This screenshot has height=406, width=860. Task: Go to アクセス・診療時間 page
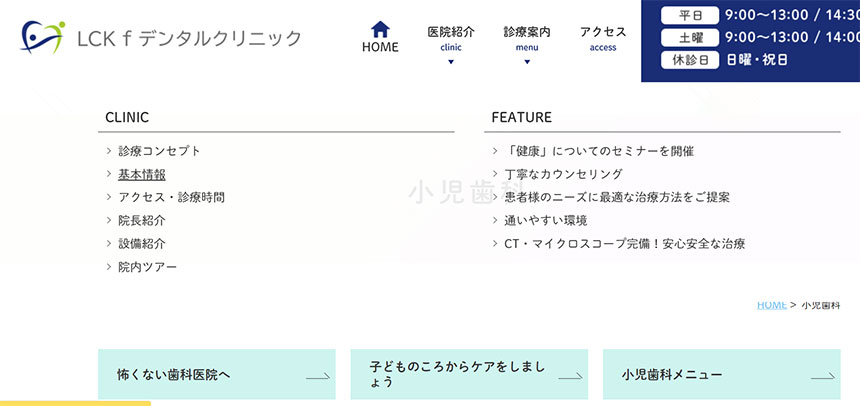click(172, 198)
